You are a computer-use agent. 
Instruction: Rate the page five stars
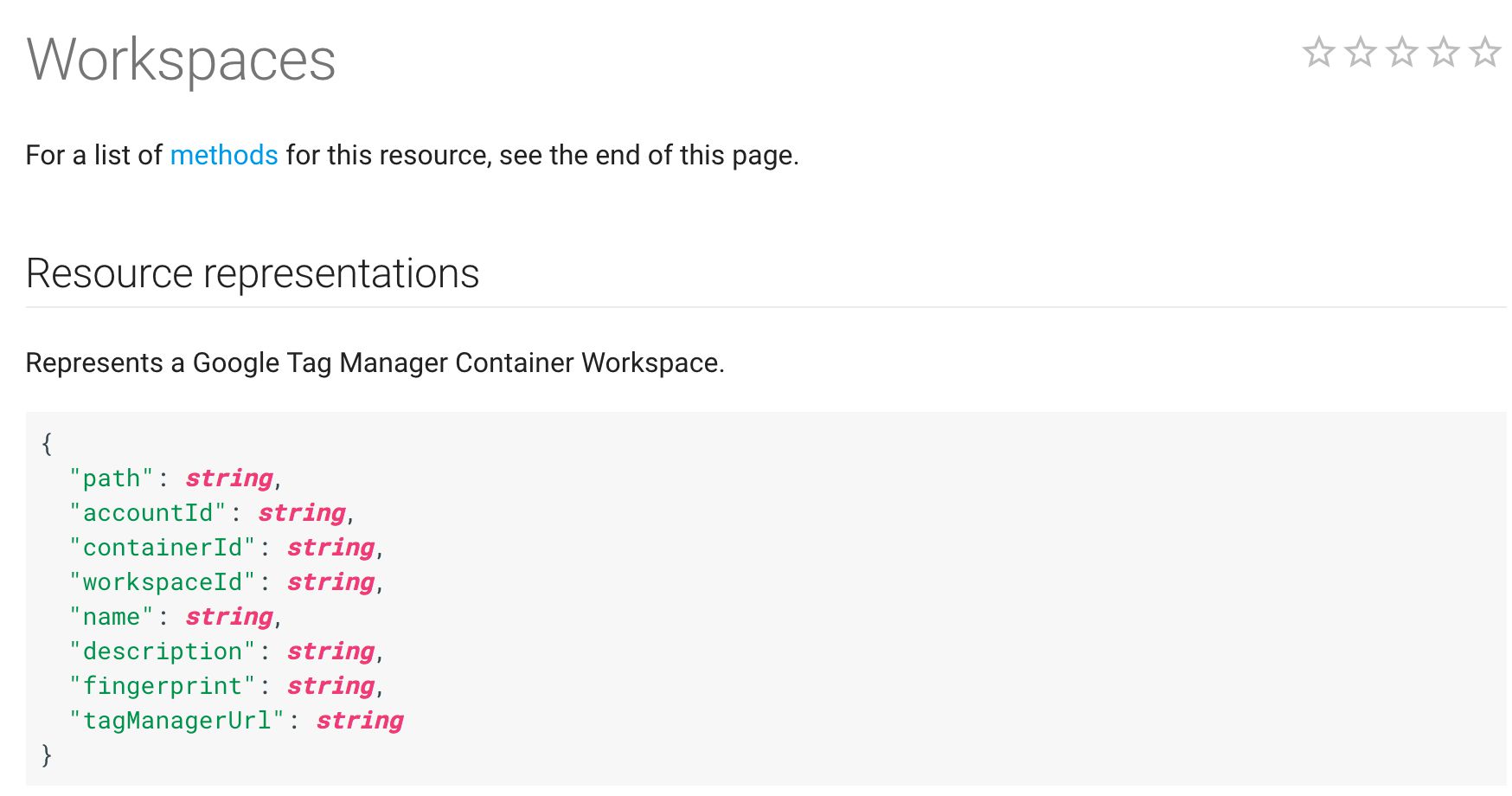pyautogui.click(x=1484, y=52)
